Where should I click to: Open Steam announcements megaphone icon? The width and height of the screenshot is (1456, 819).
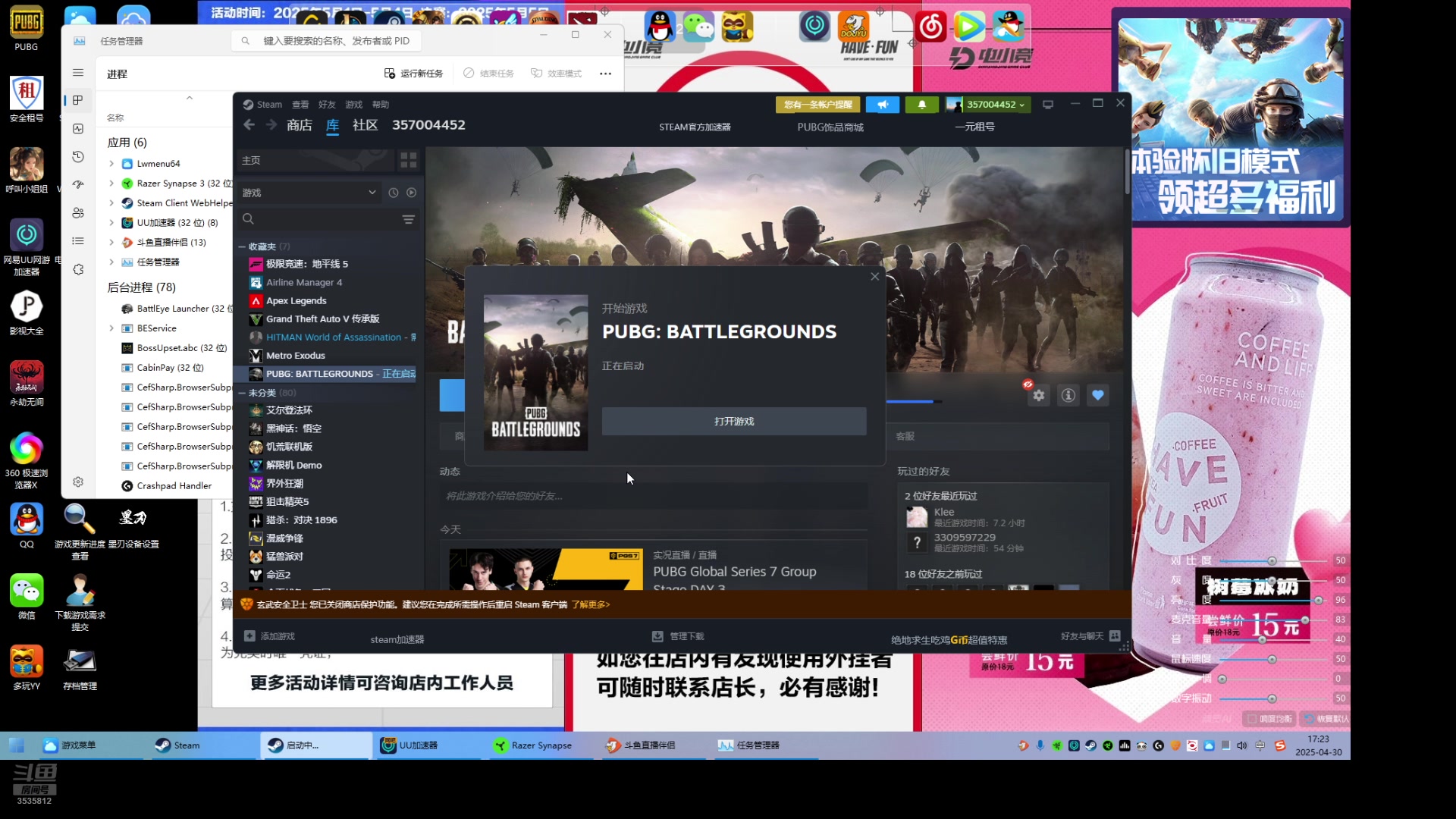883,105
